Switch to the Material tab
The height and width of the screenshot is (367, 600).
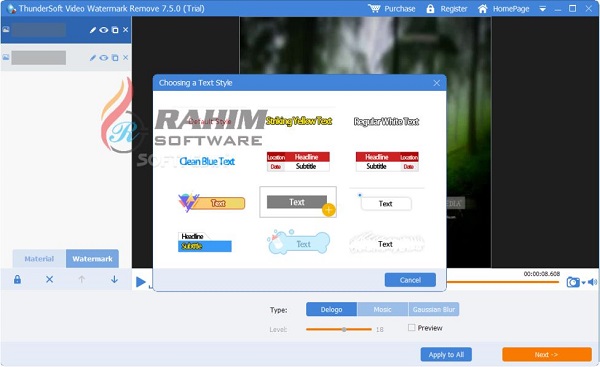coord(39,259)
